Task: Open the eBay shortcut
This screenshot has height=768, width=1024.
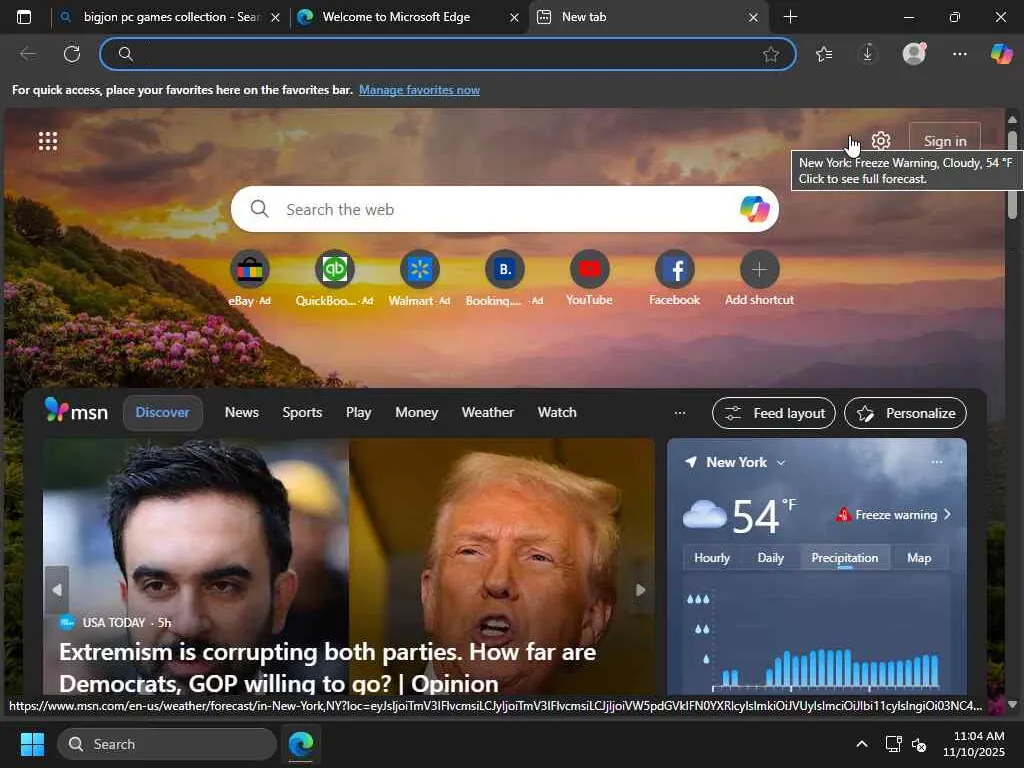Action: 249,278
